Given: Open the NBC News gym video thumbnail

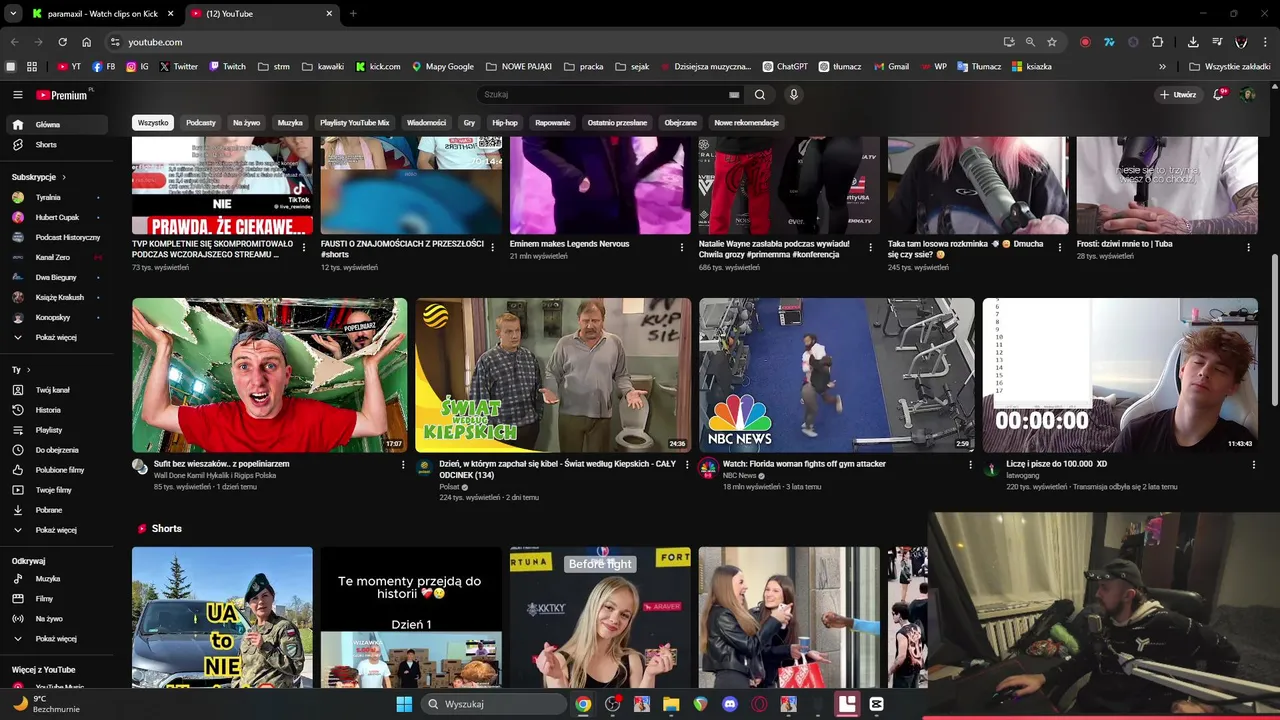Looking at the screenshot, I should click(837, 375).
